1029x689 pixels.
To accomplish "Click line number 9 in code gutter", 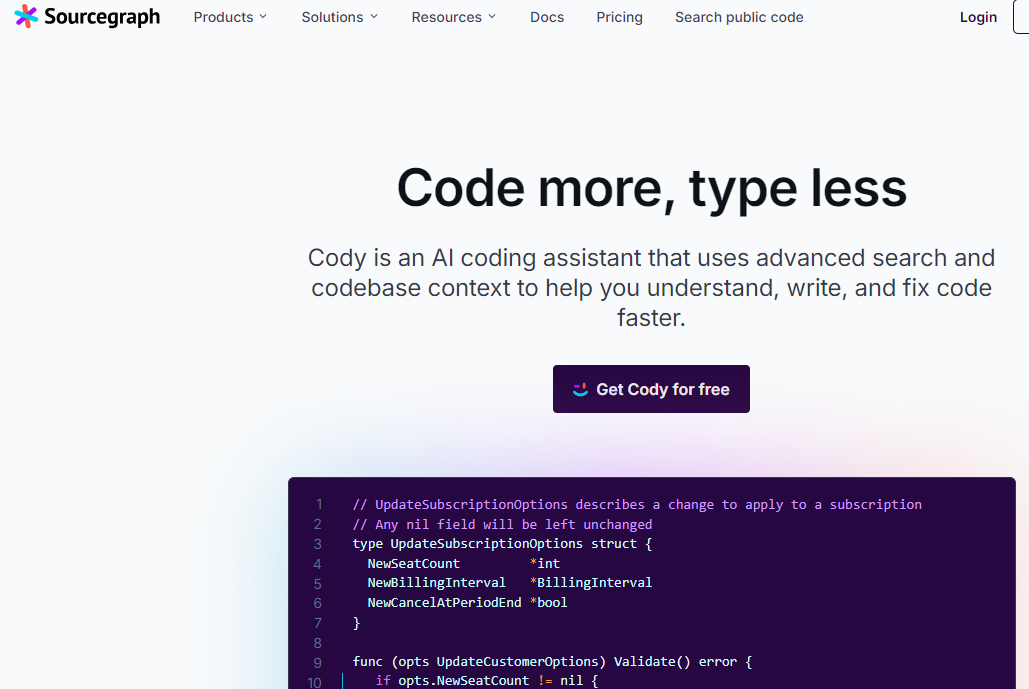I will click(318, 662).
